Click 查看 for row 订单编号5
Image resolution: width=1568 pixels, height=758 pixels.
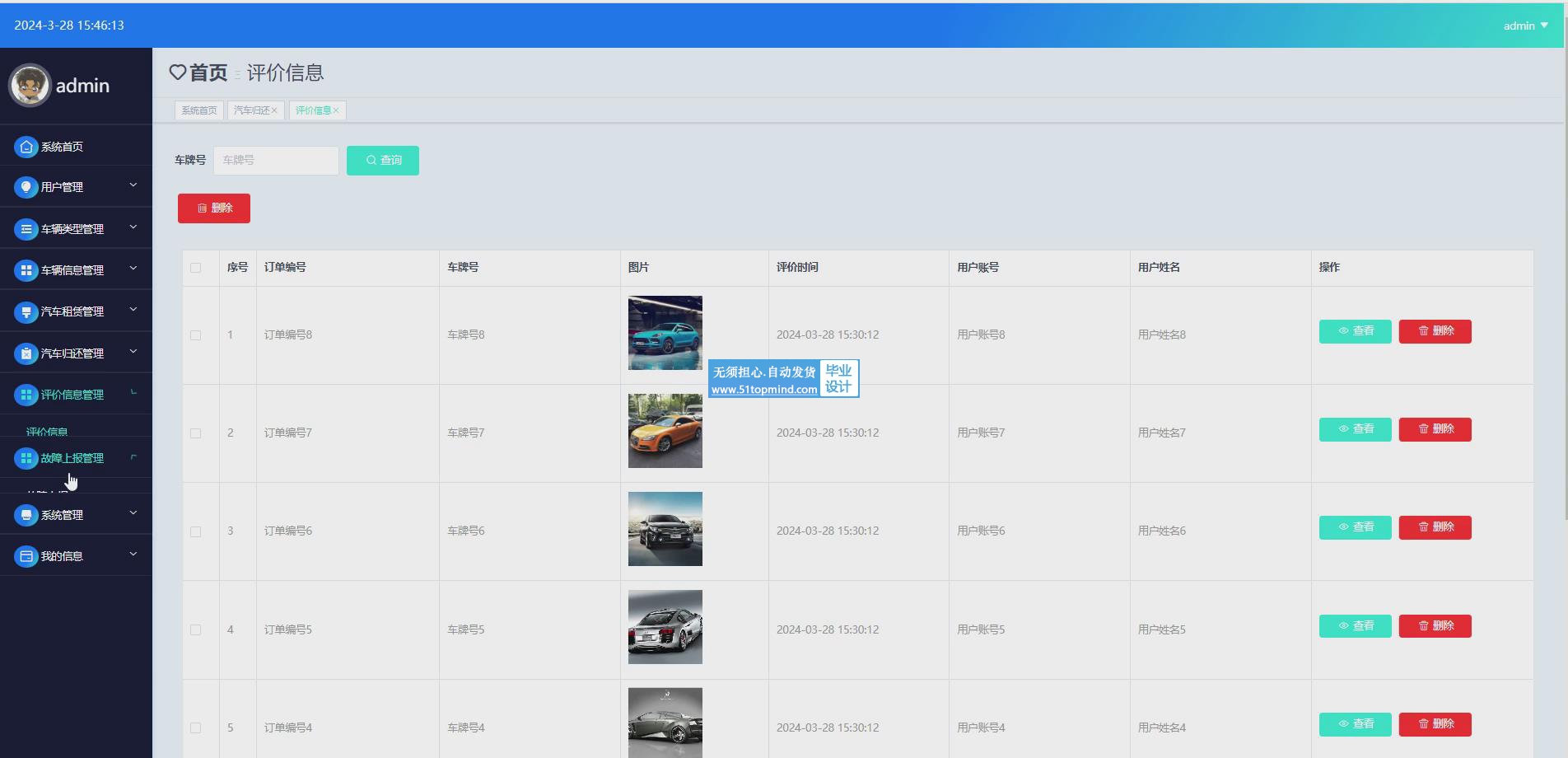pos(1356,626)
